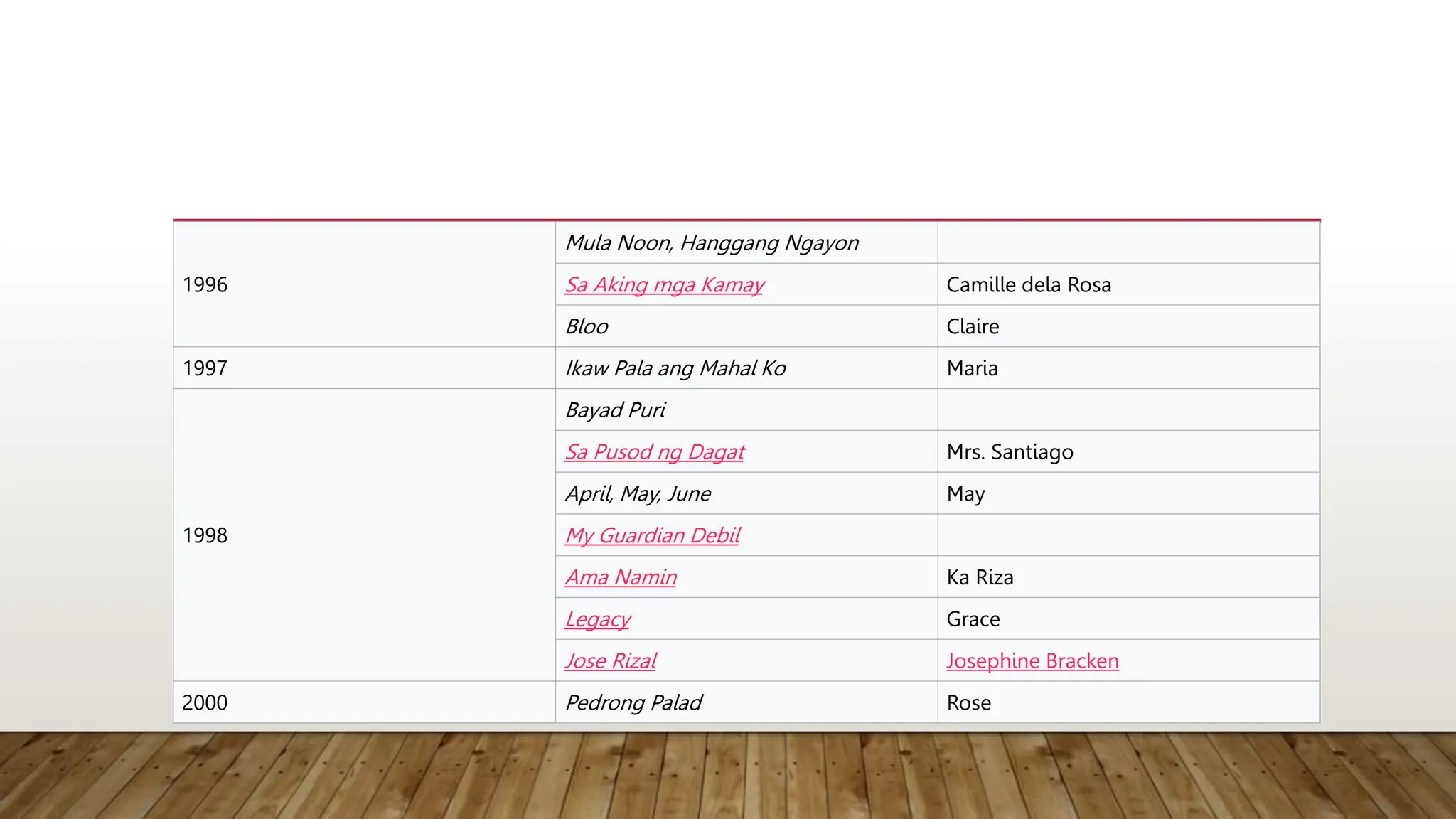Select the Camille dela Rosa role cell
The height and width of the screenshot is (819, 1456).
(x=1029, y=285)
